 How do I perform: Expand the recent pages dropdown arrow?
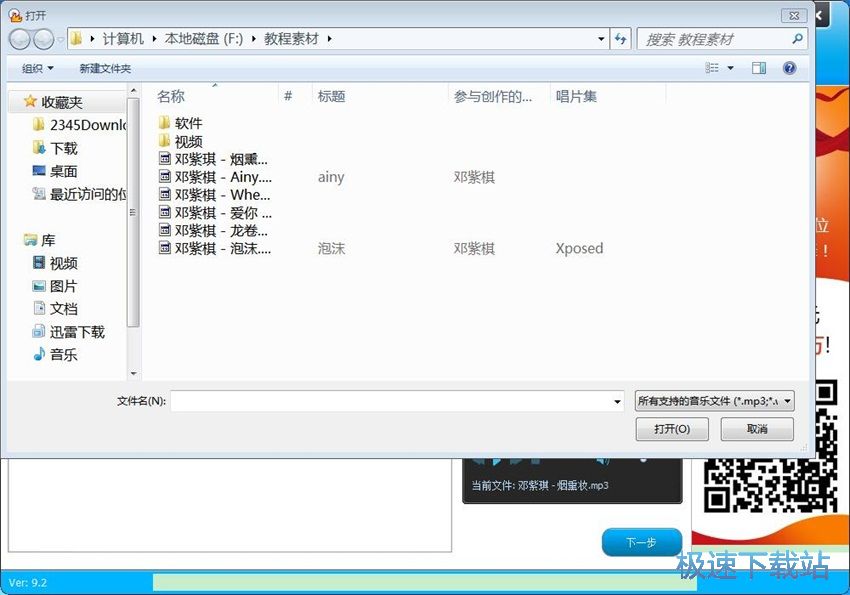click(60, 39)
